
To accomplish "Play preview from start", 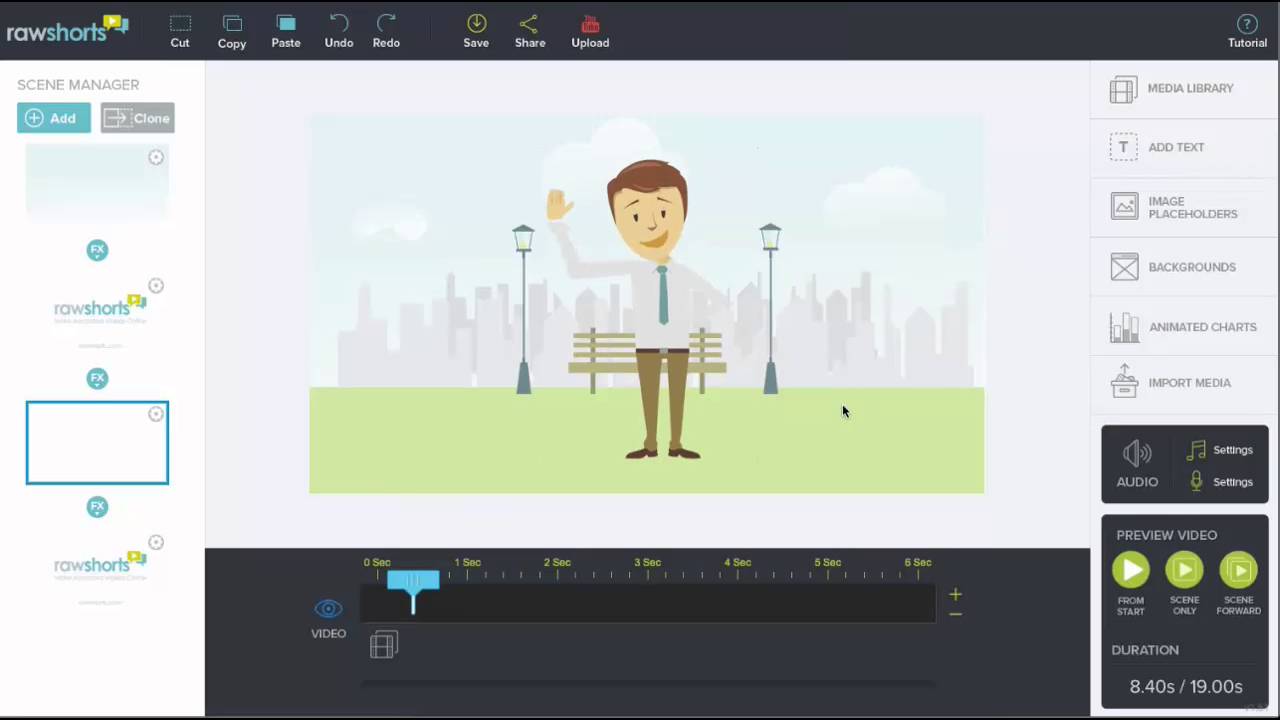I will click(1130, 569).
